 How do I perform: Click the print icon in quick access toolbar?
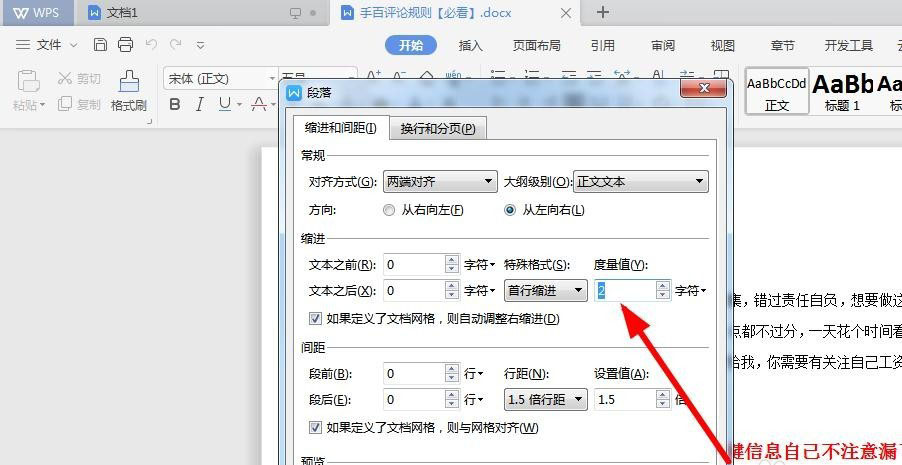(125, 45)
